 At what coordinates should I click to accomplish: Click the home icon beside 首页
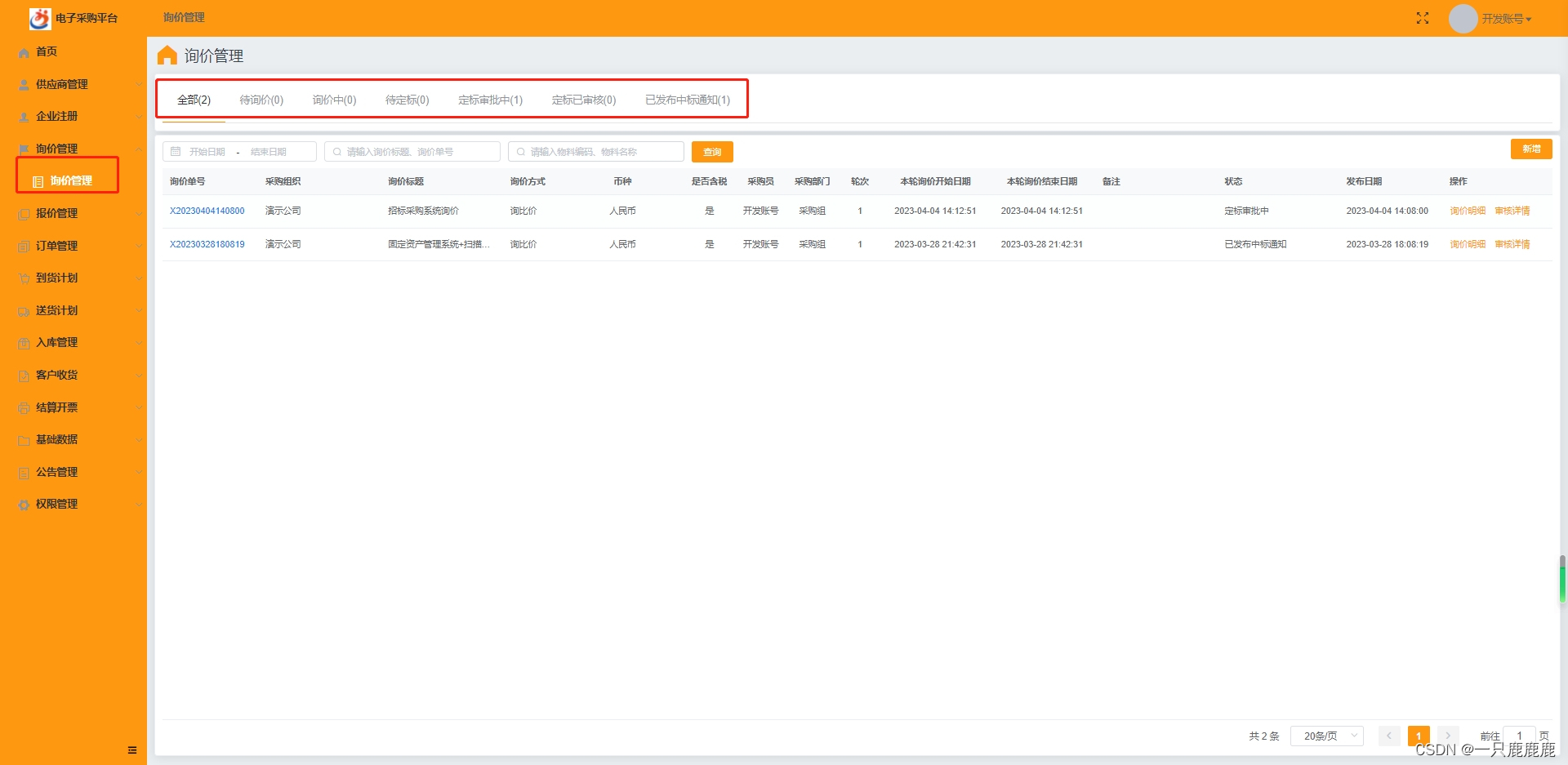point(24,52)
